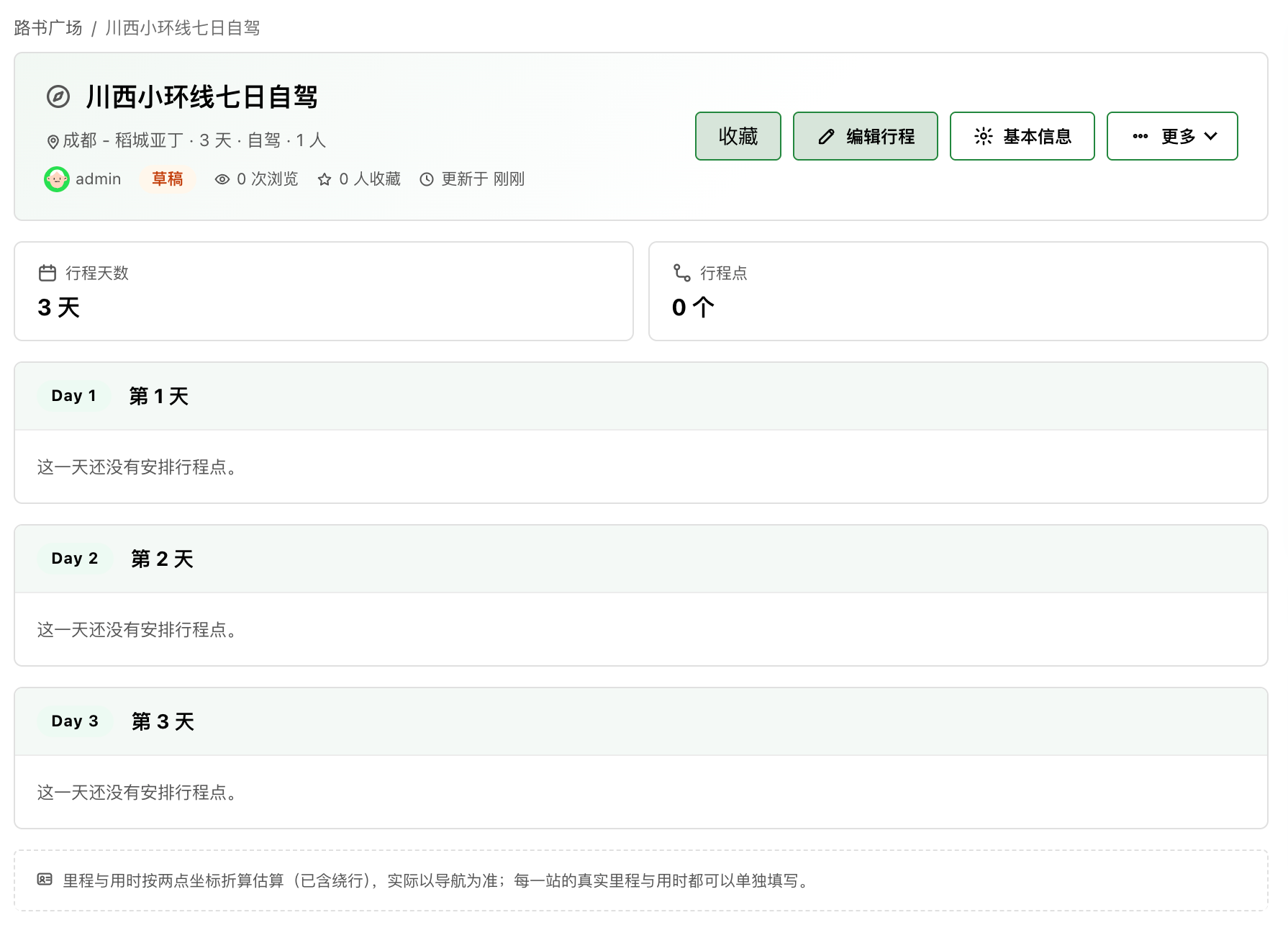Click the empty message under 第 3 天
Viewport: 1288px width, 933px height.
[x=137, y=793]
